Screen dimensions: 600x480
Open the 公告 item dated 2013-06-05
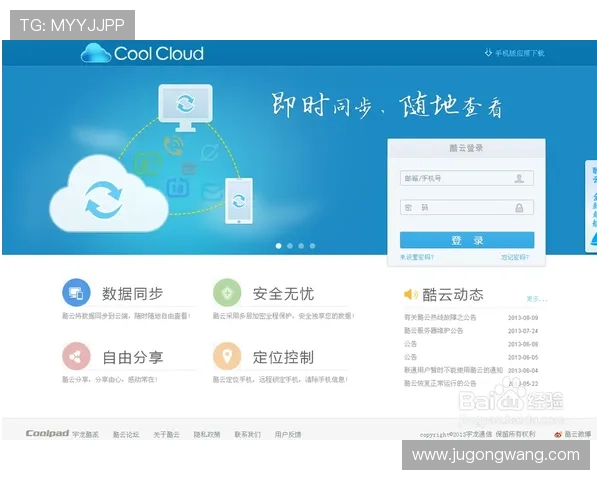[410, 357]
